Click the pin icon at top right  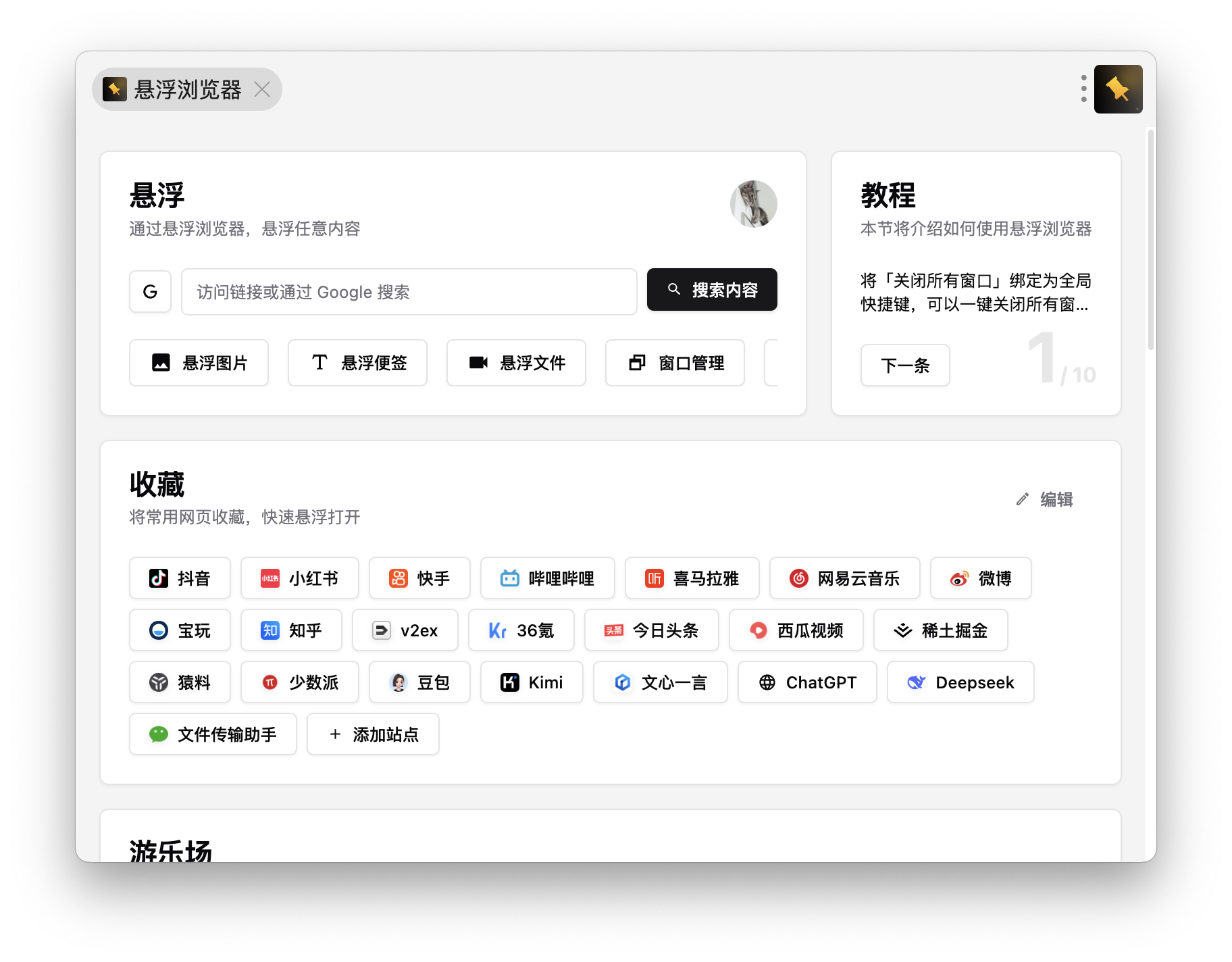point(1118,89)
